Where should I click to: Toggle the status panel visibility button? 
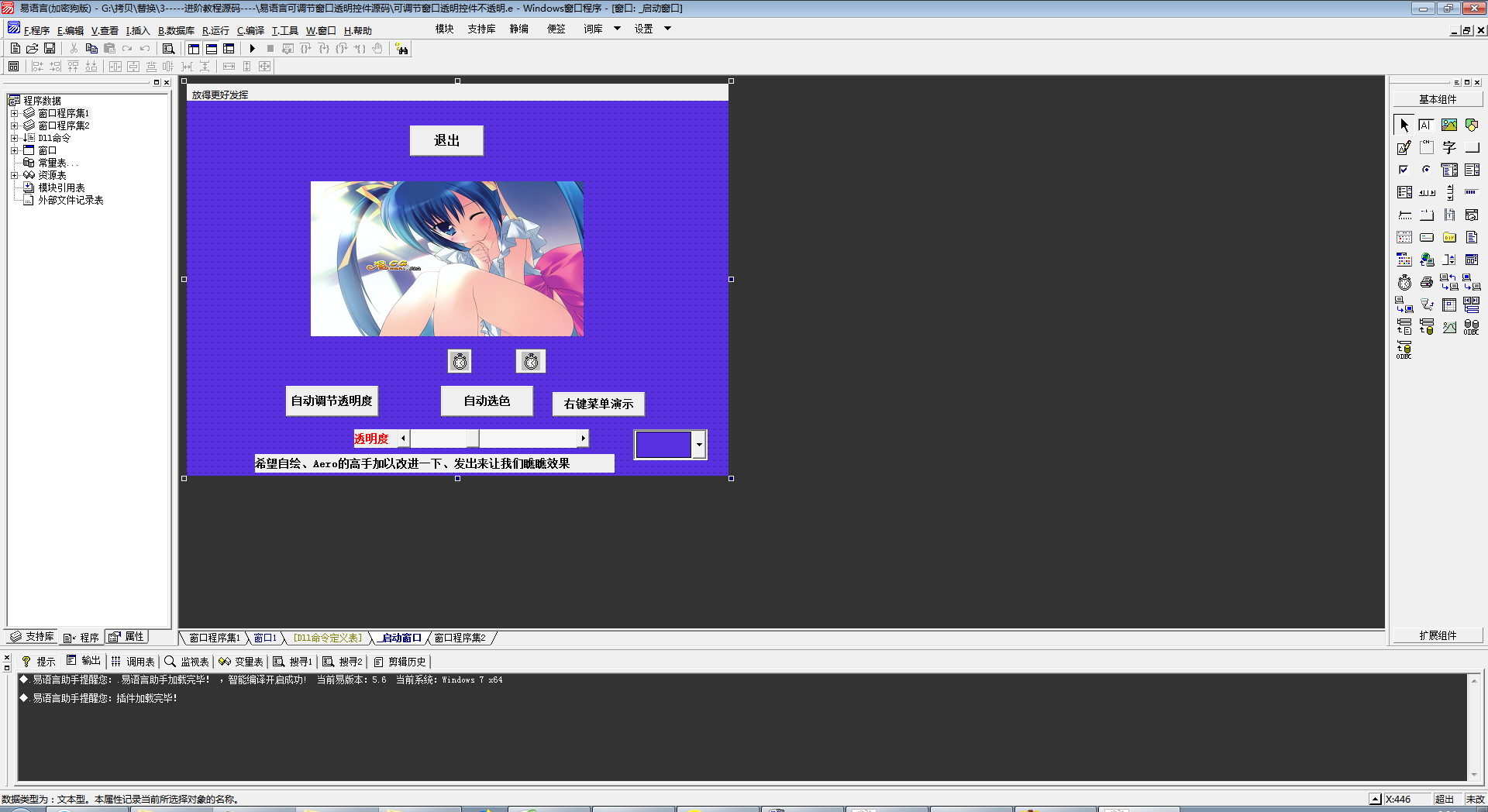pyautogui.click(x=212, y=48)
